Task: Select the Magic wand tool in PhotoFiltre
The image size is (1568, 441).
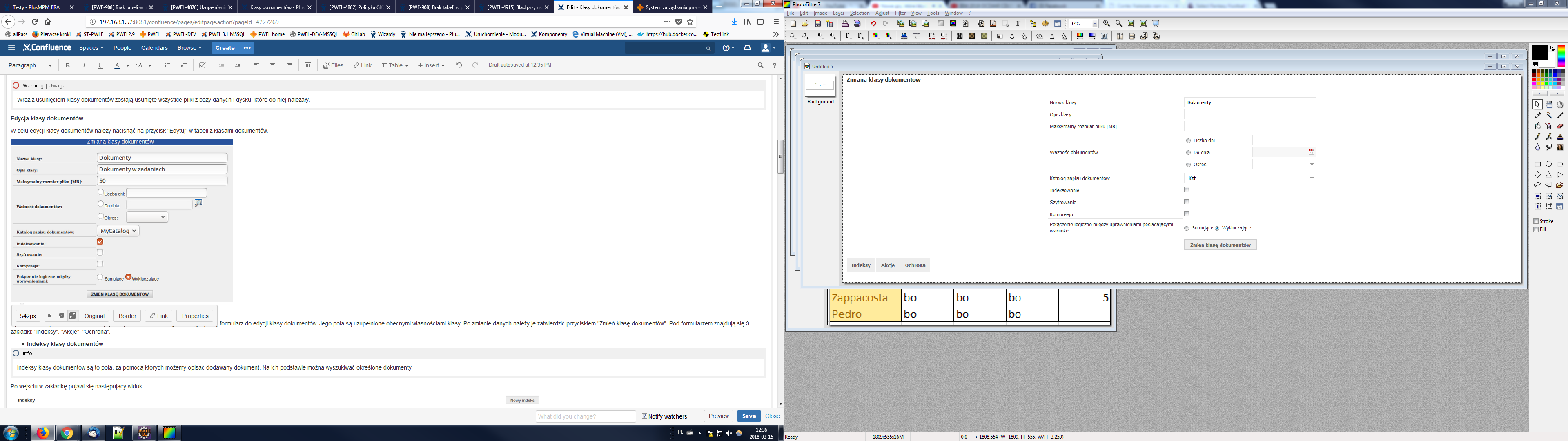Action: tap(1548, 115)
